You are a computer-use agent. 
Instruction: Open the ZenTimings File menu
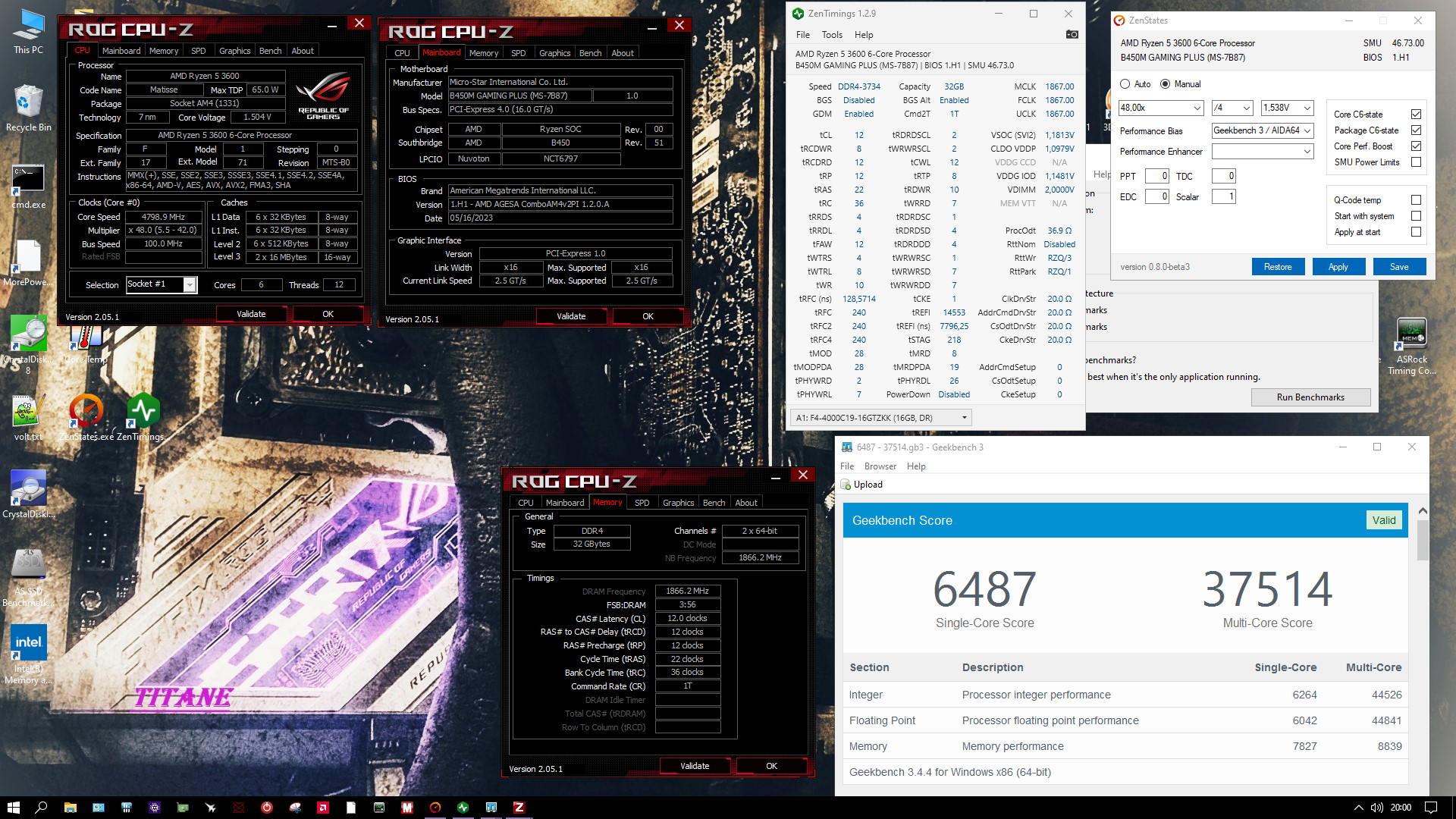(803, 35)
